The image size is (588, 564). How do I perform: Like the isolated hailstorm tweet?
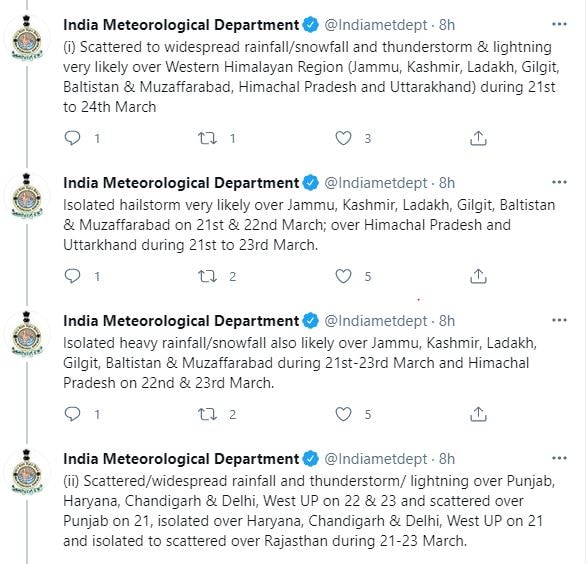pyautogui.click(x=343, y=276)
